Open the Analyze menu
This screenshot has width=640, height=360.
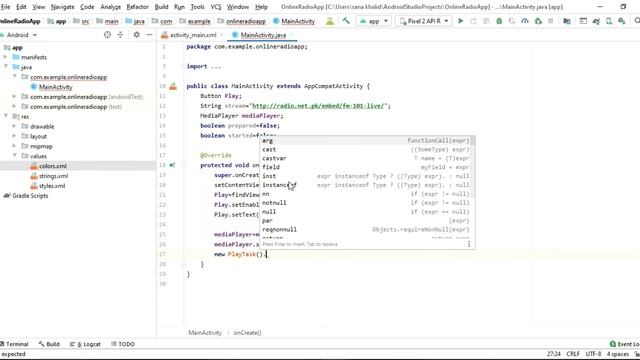point(111,7)
